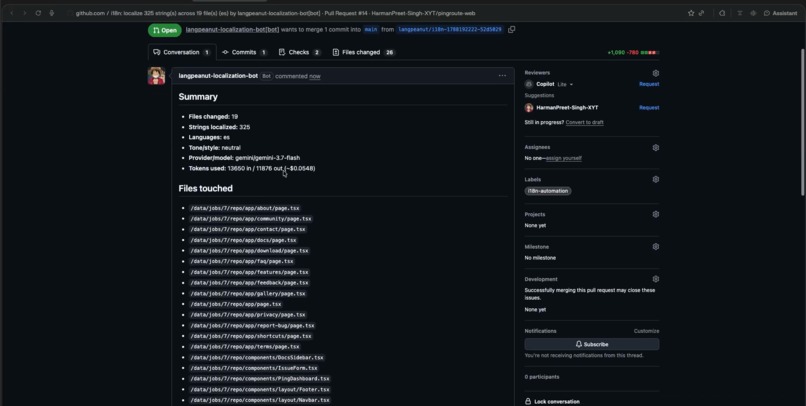This screenshot has height=406, width=806.
Task: Open the Projects gear settings
Action: 655,214
